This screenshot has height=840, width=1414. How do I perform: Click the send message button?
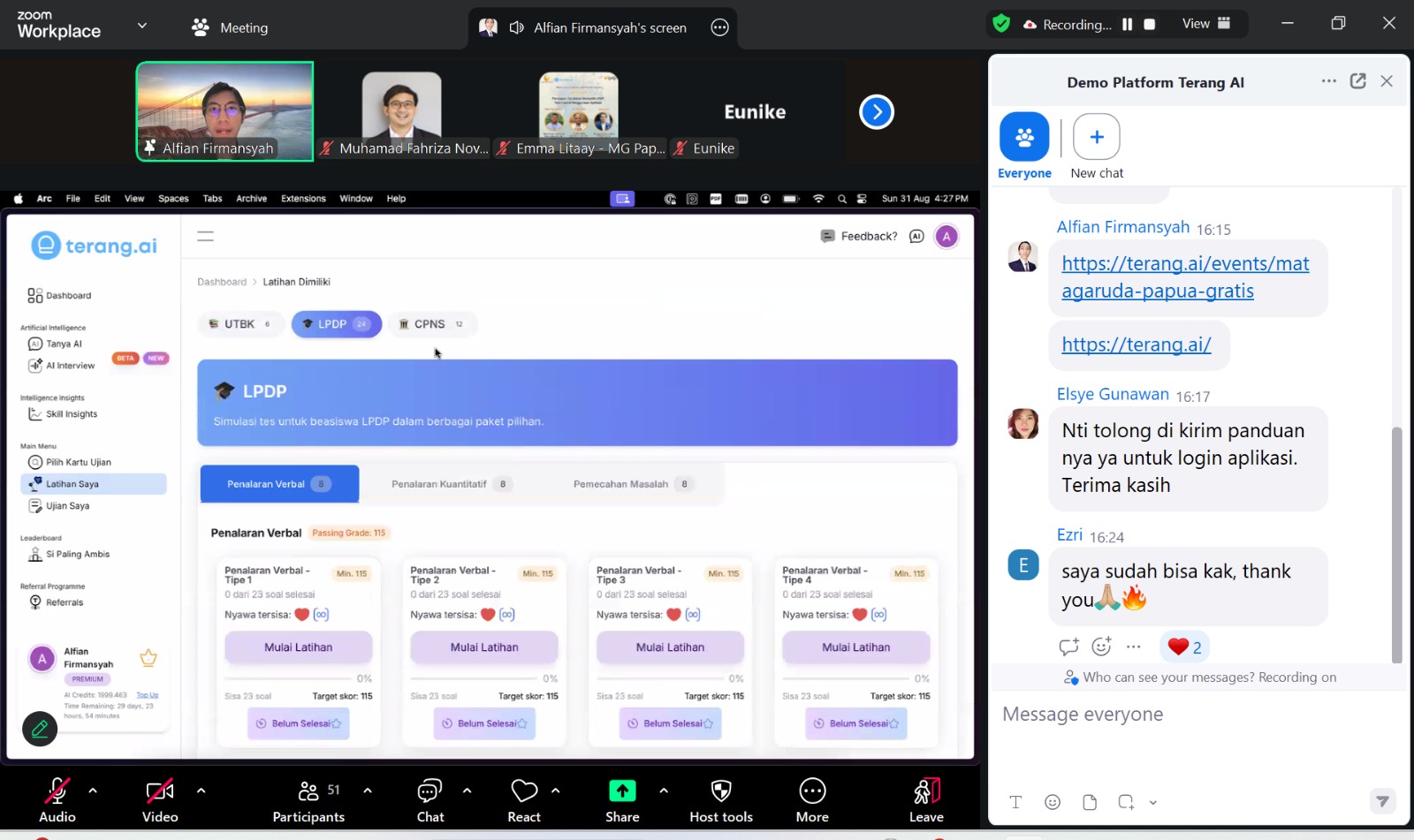[1382, 801]
